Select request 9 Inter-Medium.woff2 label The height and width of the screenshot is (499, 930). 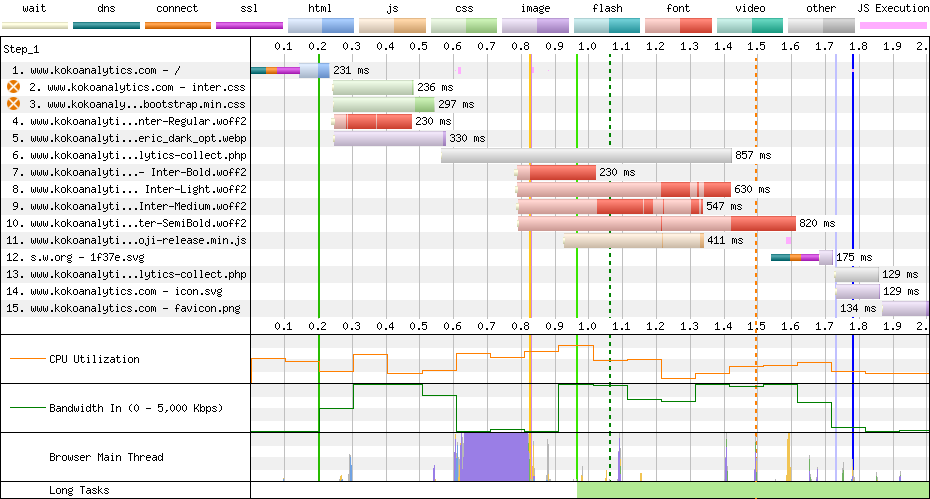(129, 206)
